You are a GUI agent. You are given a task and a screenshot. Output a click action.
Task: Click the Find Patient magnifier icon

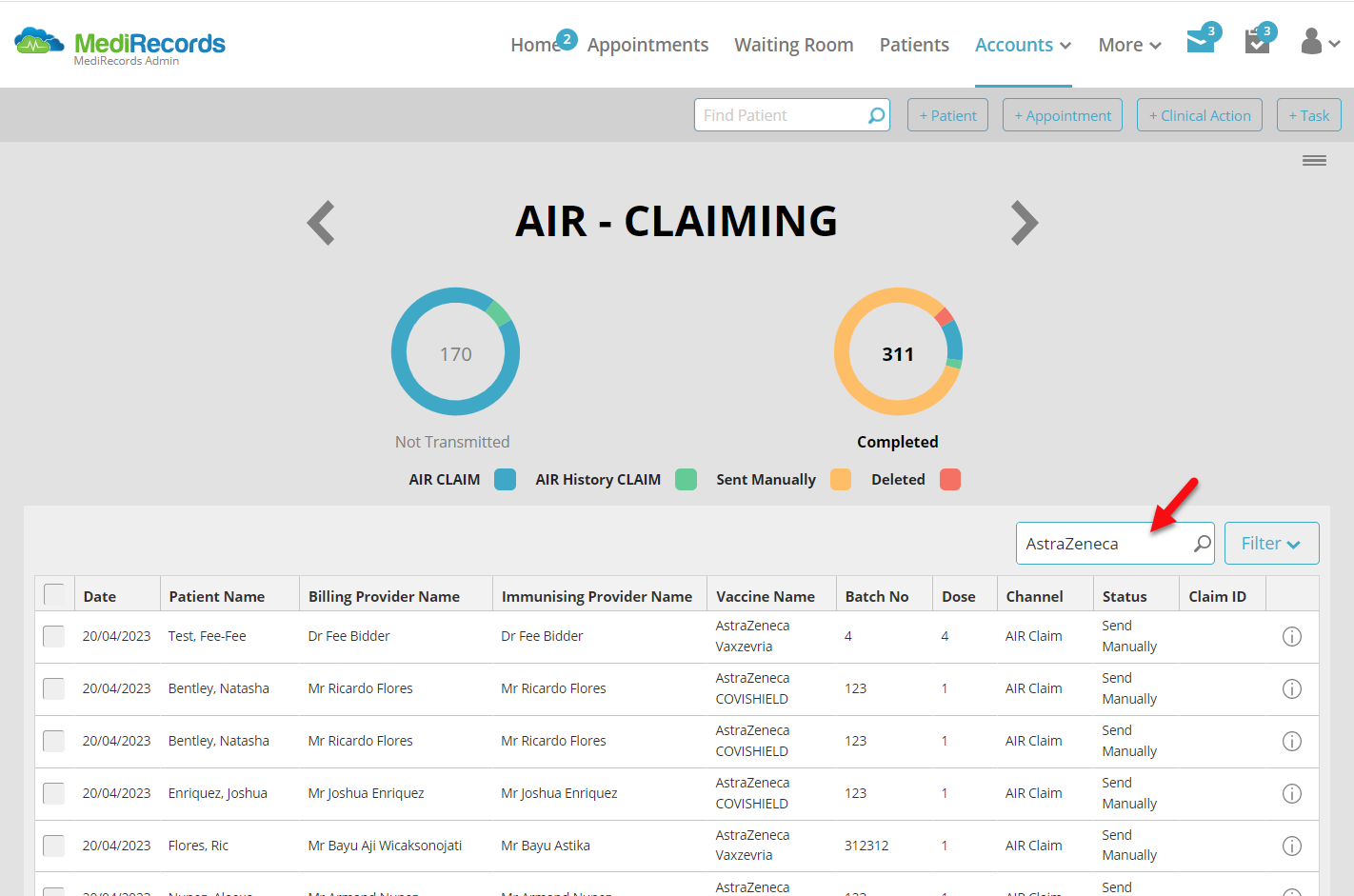tap(876, 115)
